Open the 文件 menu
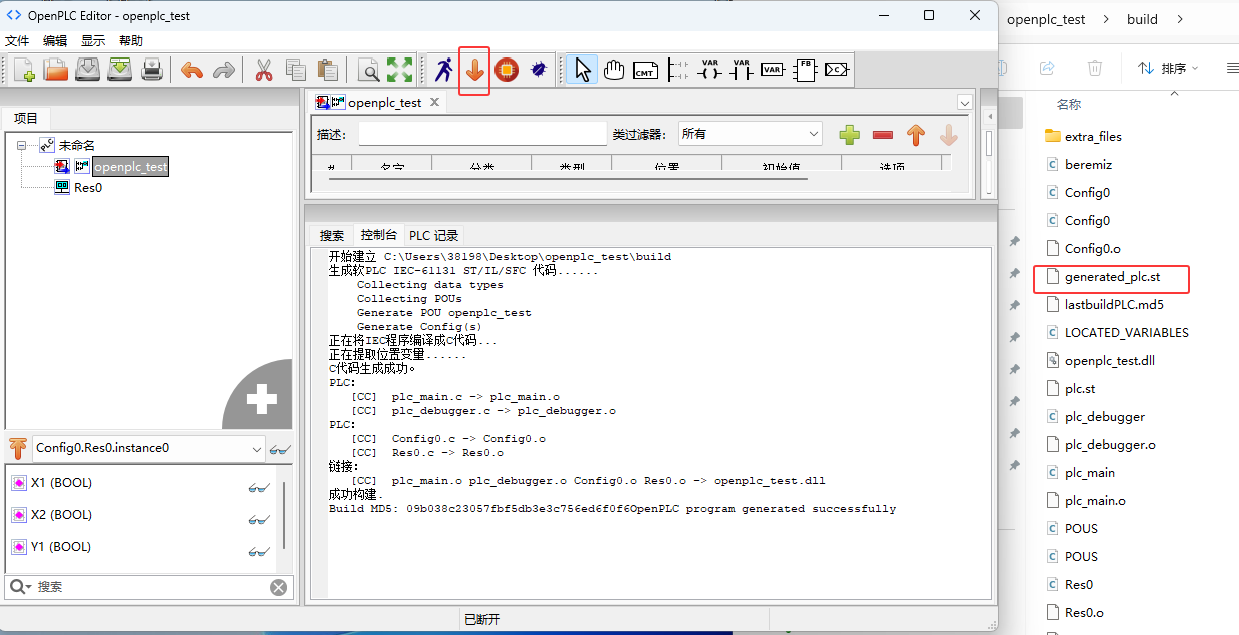Viewport: 1239px width, 635px height. coord(18,41)
